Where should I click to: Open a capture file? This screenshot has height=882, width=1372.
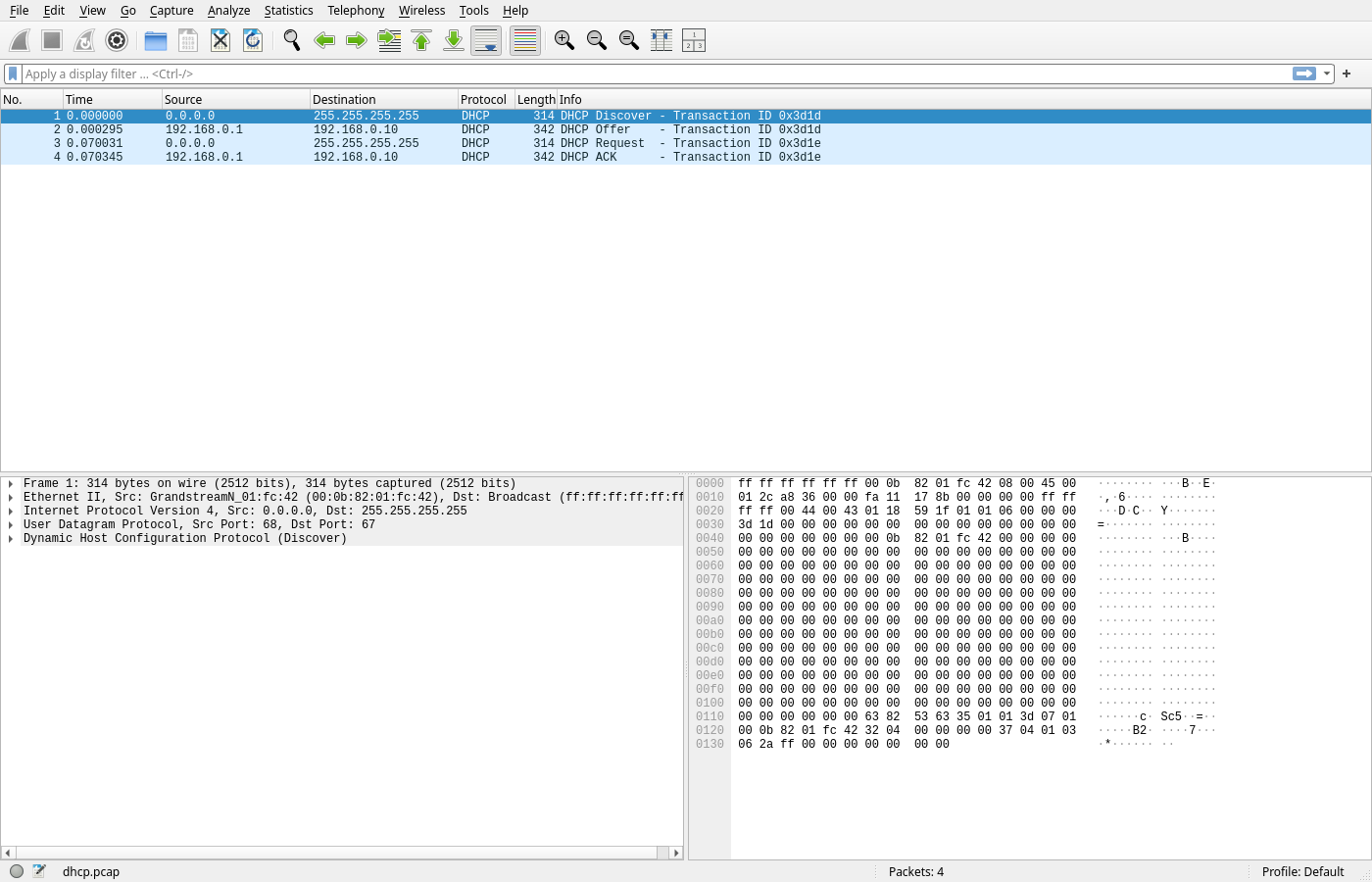coord(156,40)
